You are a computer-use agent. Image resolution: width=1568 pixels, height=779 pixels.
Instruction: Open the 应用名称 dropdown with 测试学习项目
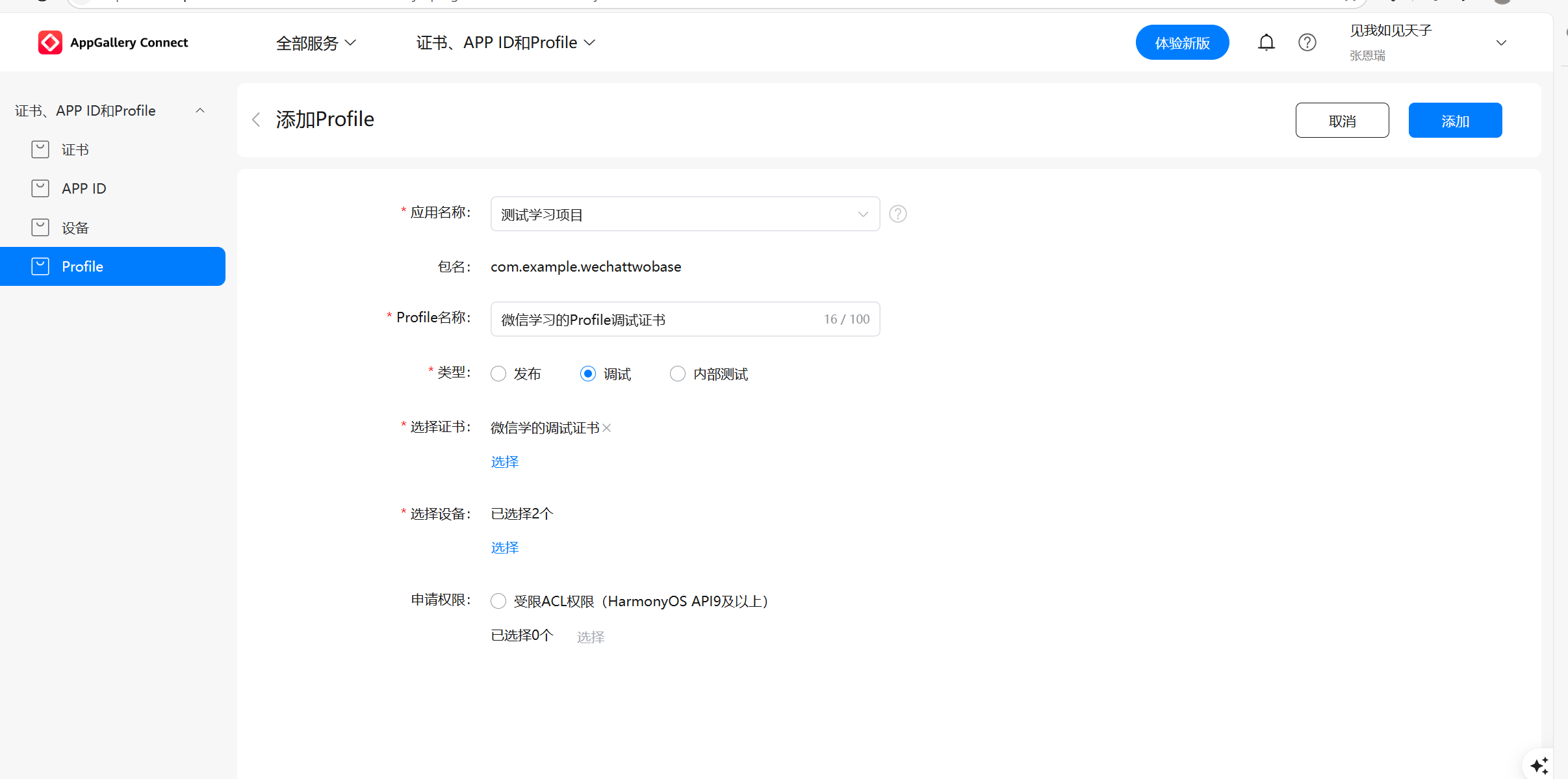coord(685,214)
